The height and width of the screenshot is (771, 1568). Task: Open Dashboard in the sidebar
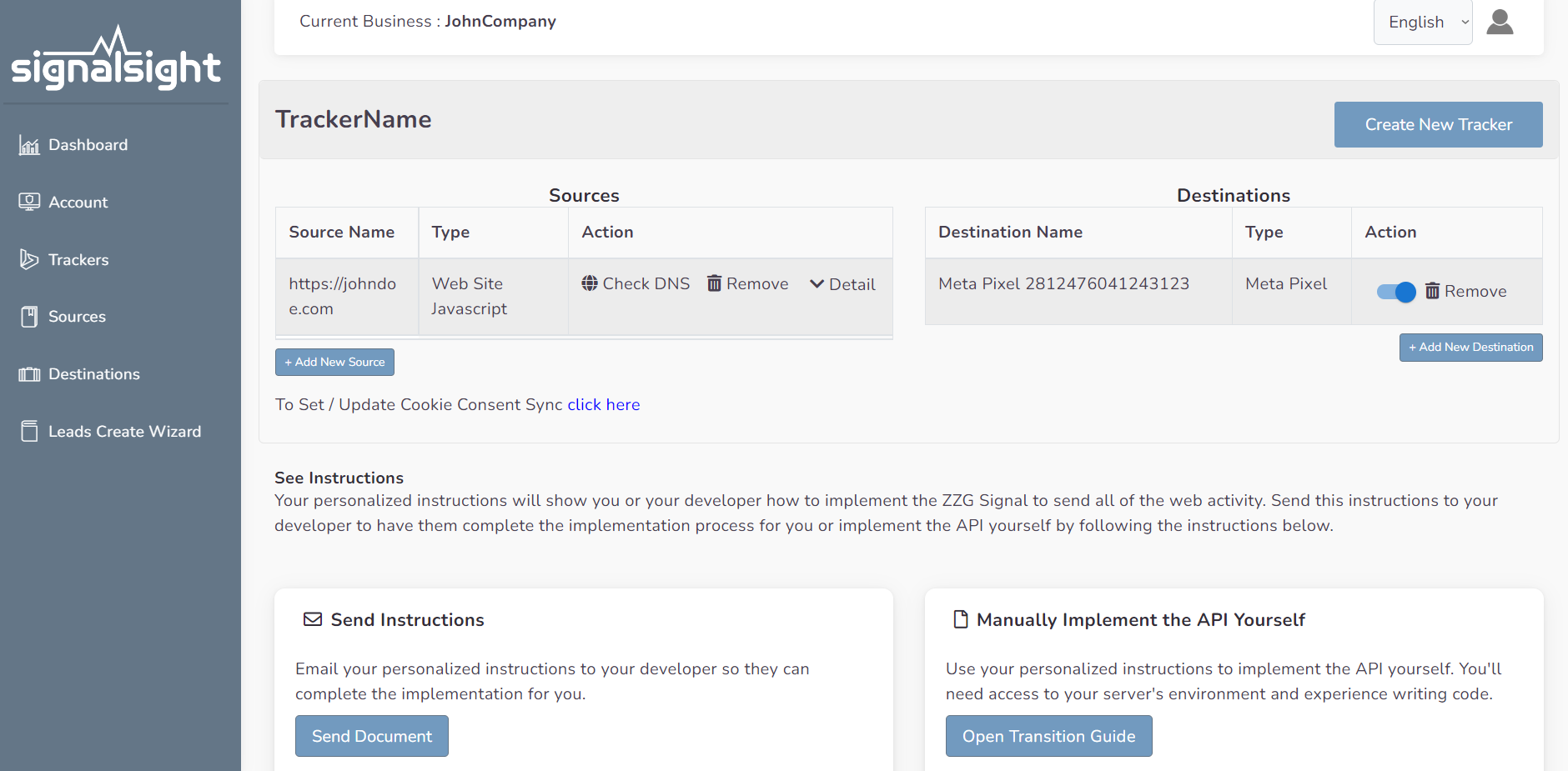(88, 145)
